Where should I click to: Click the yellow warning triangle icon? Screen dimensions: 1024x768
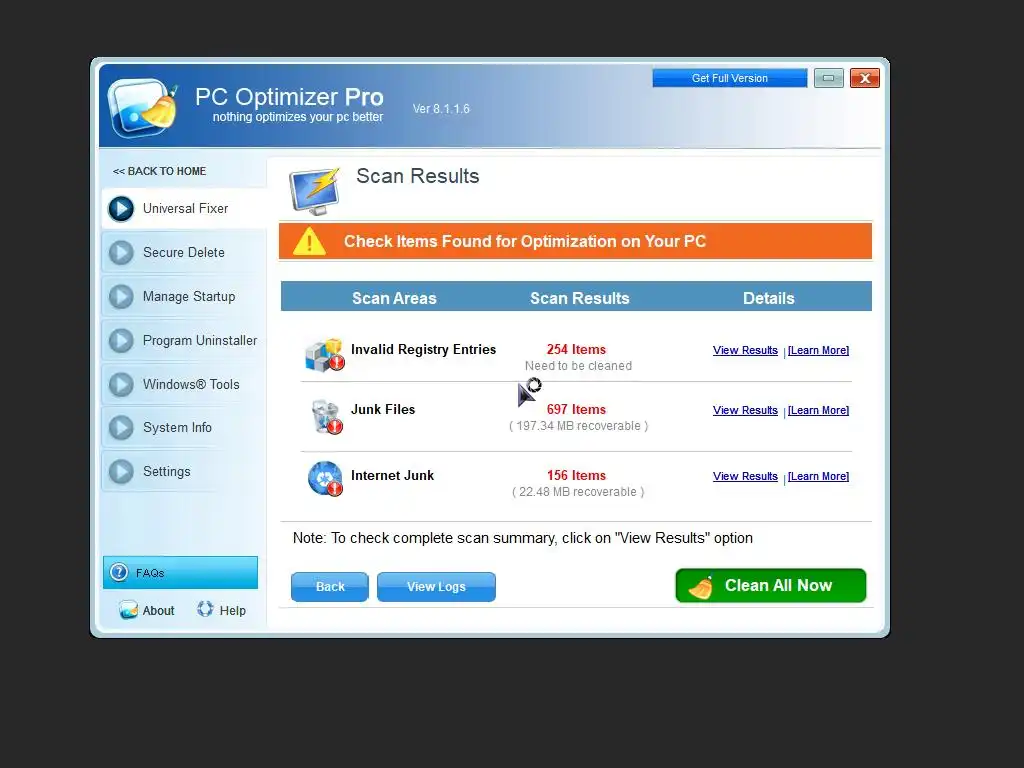tap(309, 241)
